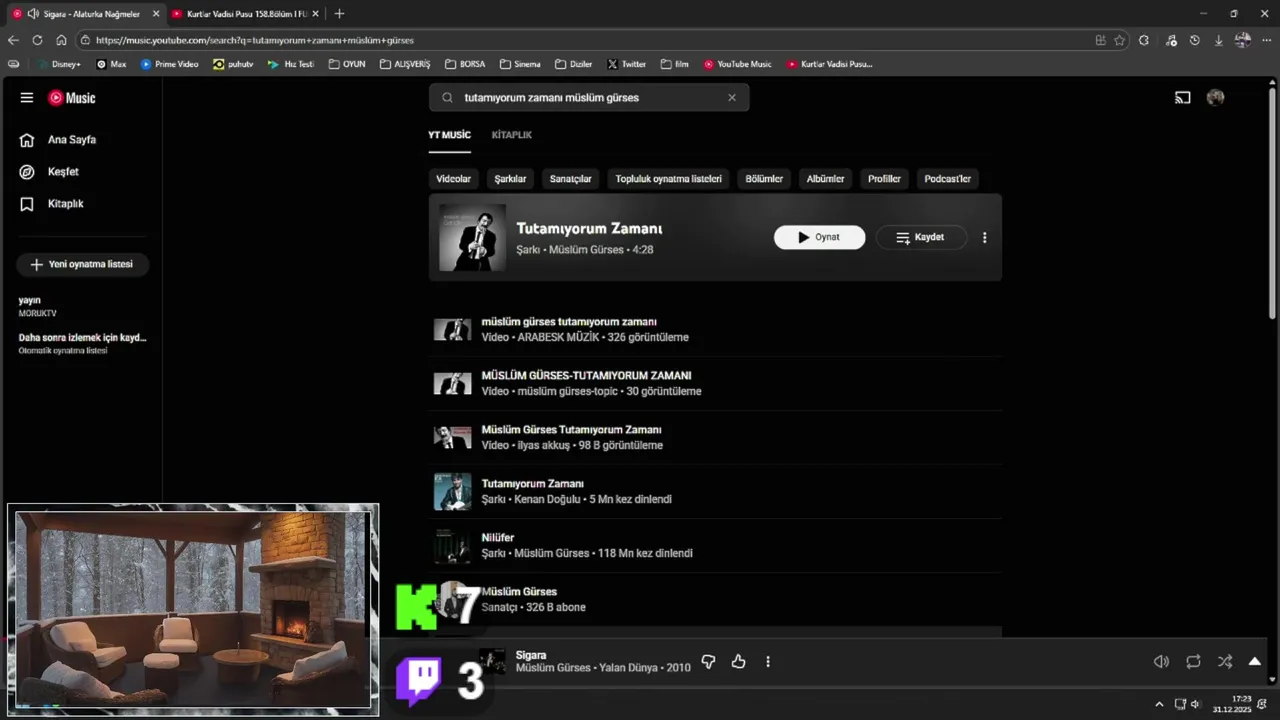This screenshot has width=1280, height=720.
Task: Open video by ARABESK MÜZİK result
Action: tap(715, 330)
